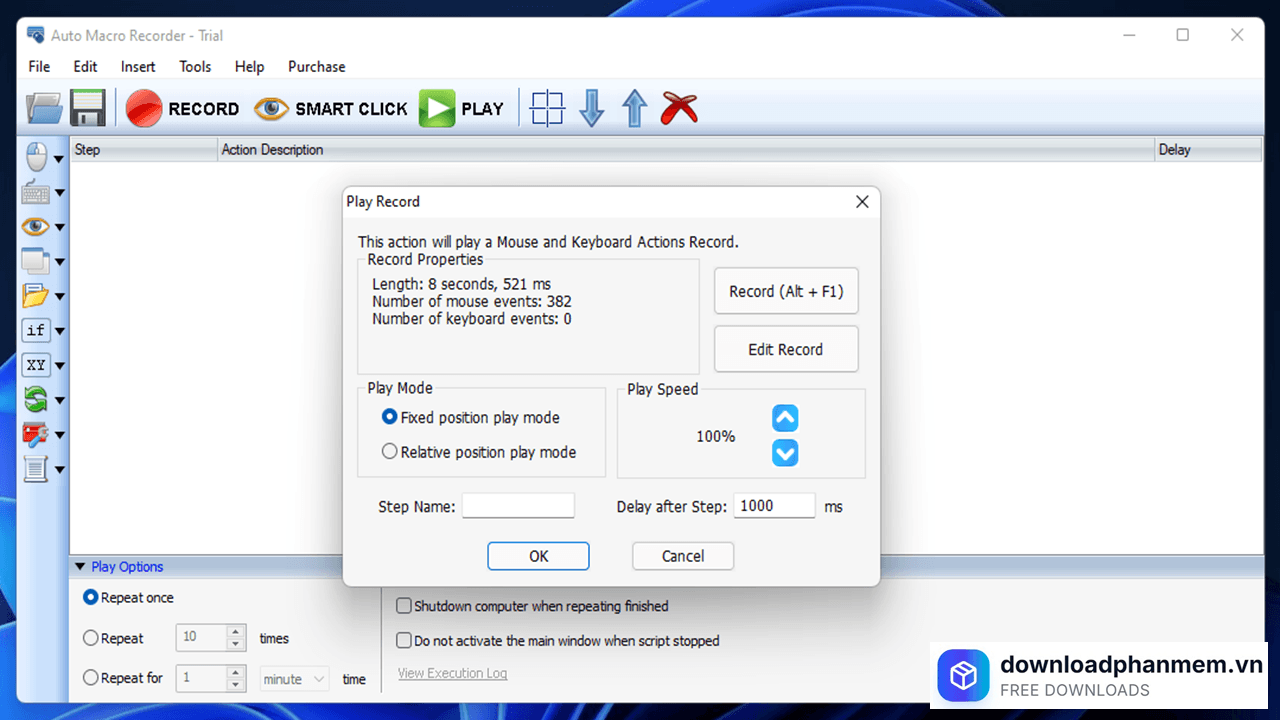Increment the Repeat times value of 10
Screen dimensions: 1280x720
[236, 632]
